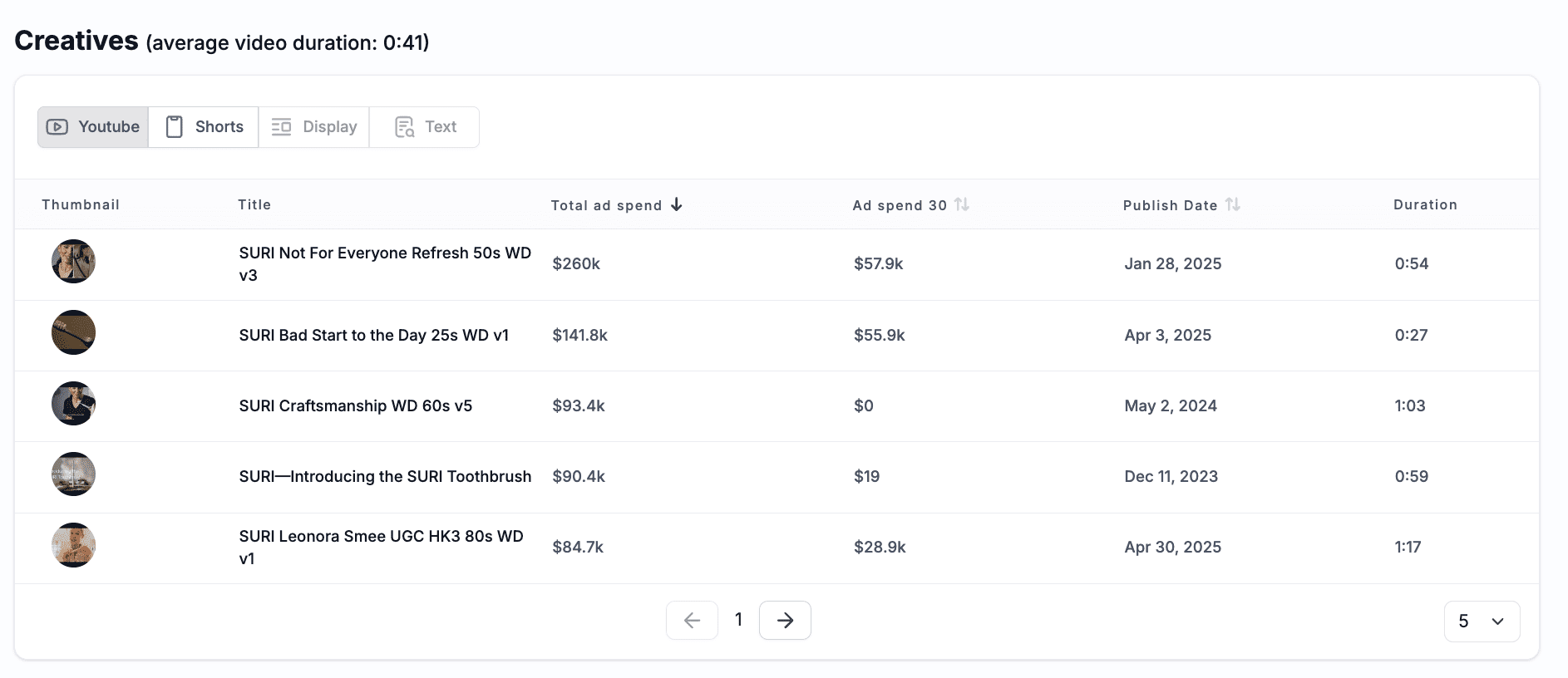1568x678 pixels.
Task: Click ad spend 30 value $28.9k
Action: (x=880, y=547)
